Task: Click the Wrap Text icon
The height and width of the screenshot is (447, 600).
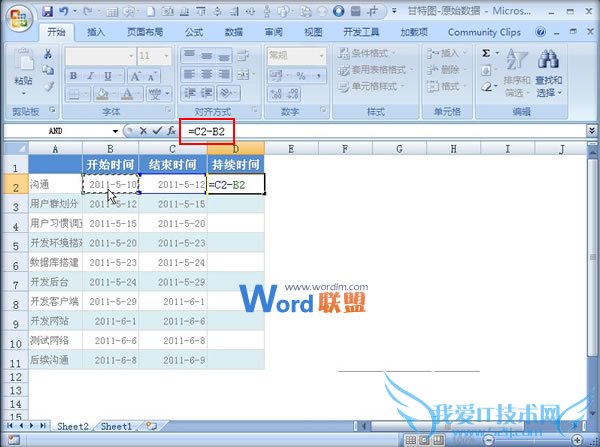Action: pos(243,55)
